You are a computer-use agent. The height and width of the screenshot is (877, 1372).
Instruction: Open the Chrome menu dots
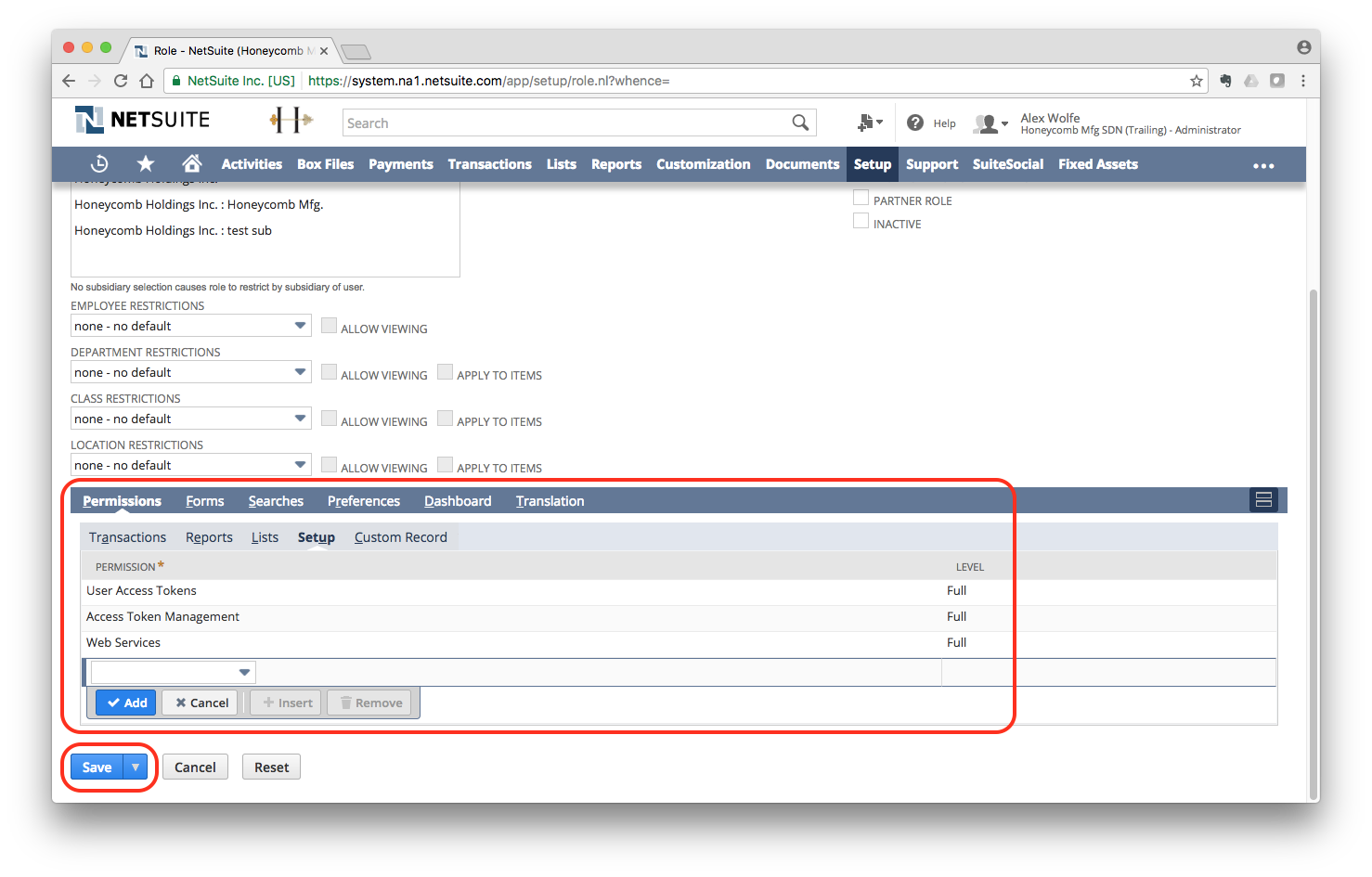(1303, 81)
